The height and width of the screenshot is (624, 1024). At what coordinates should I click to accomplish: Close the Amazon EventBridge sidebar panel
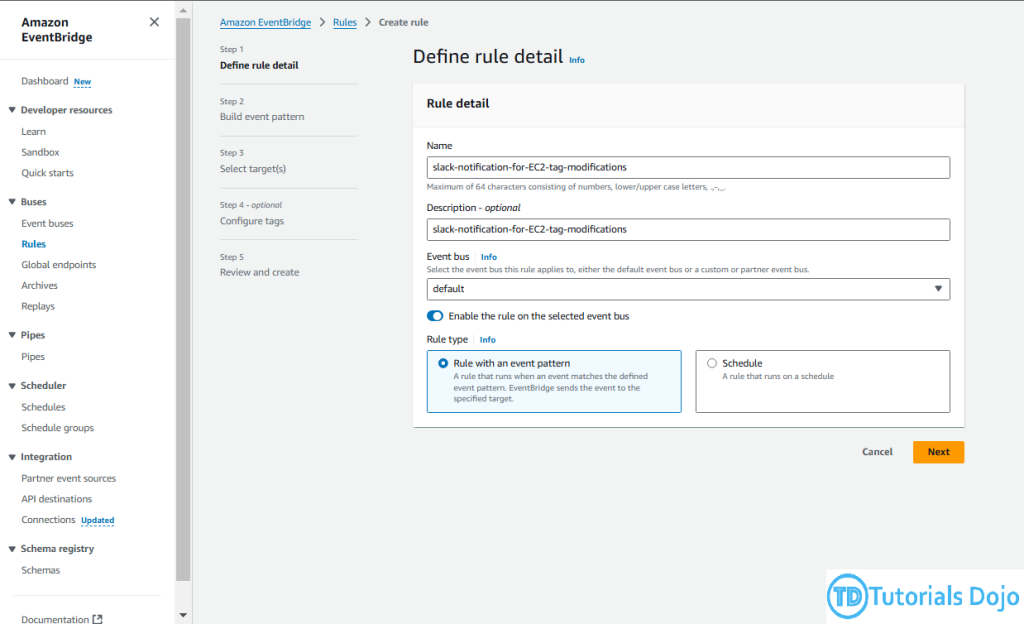[x=154, y=22]
